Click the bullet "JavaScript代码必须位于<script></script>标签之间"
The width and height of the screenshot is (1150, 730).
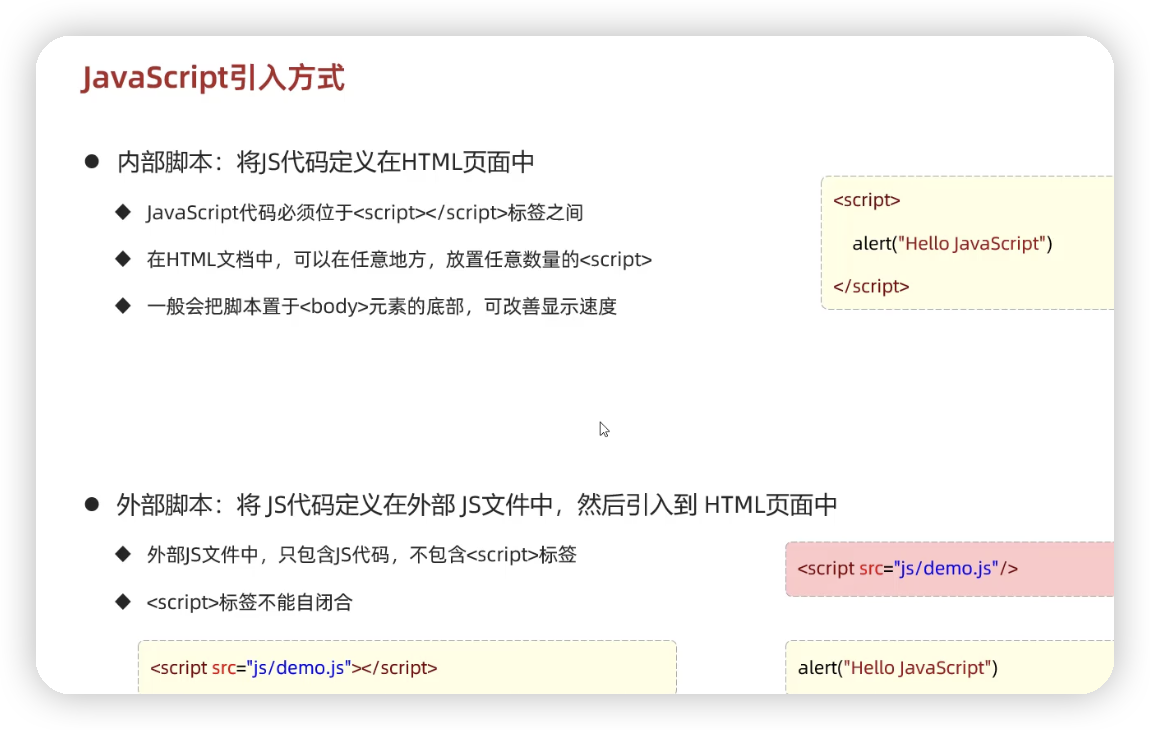click(365, 213)
